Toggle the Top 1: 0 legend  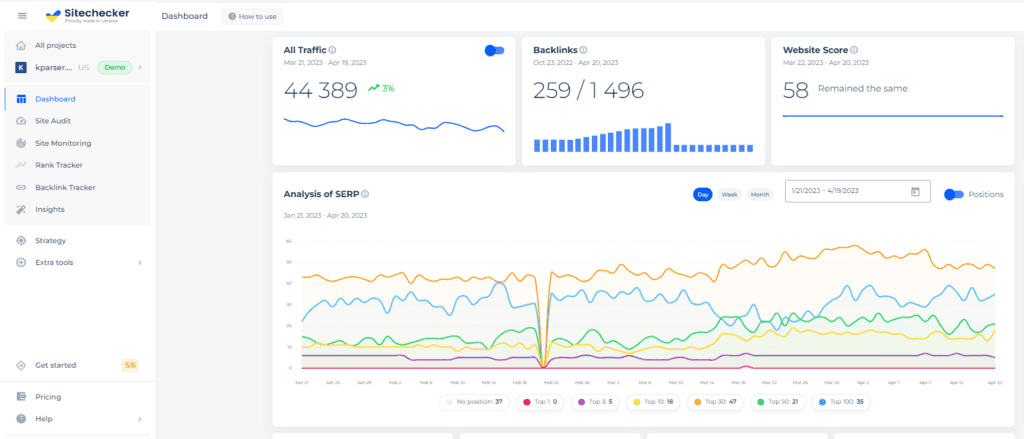tap(540, 402)
